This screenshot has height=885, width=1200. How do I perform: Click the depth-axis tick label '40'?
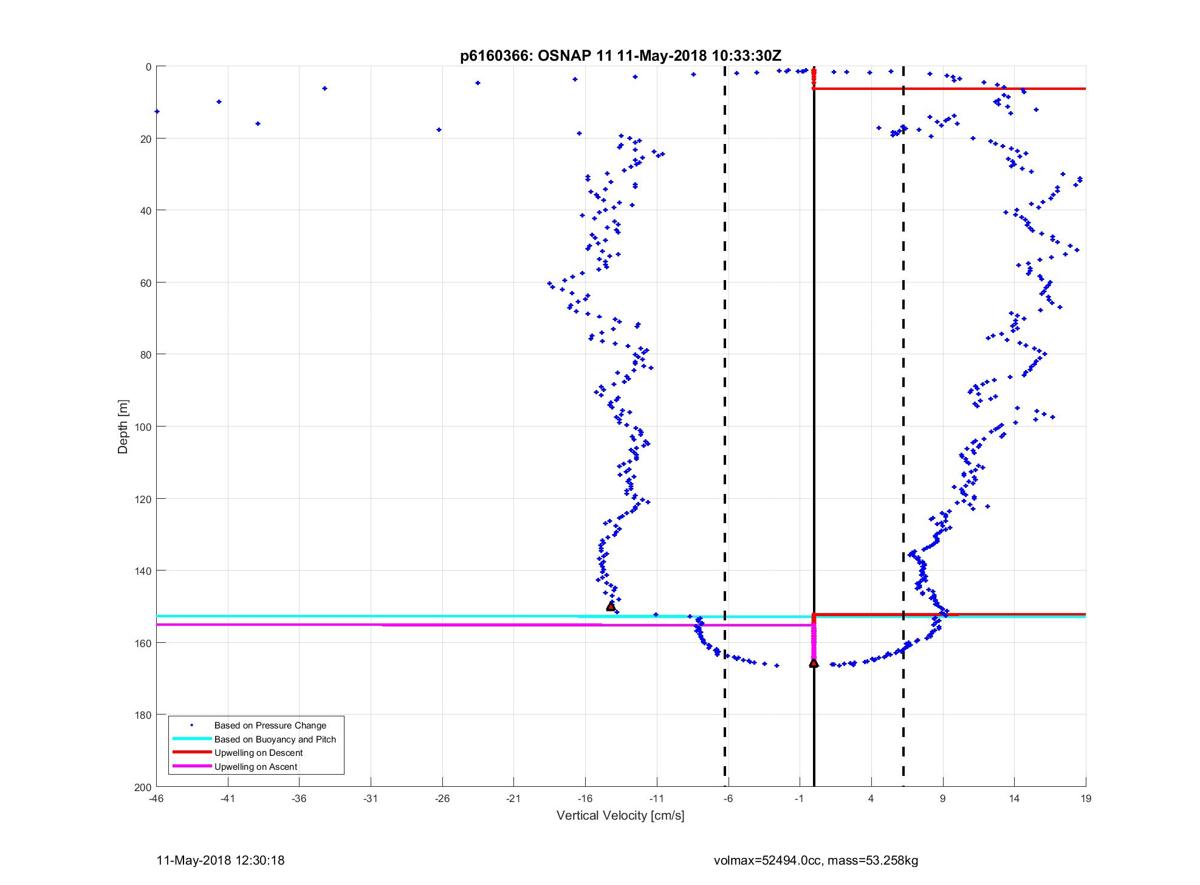click(145, 211)
